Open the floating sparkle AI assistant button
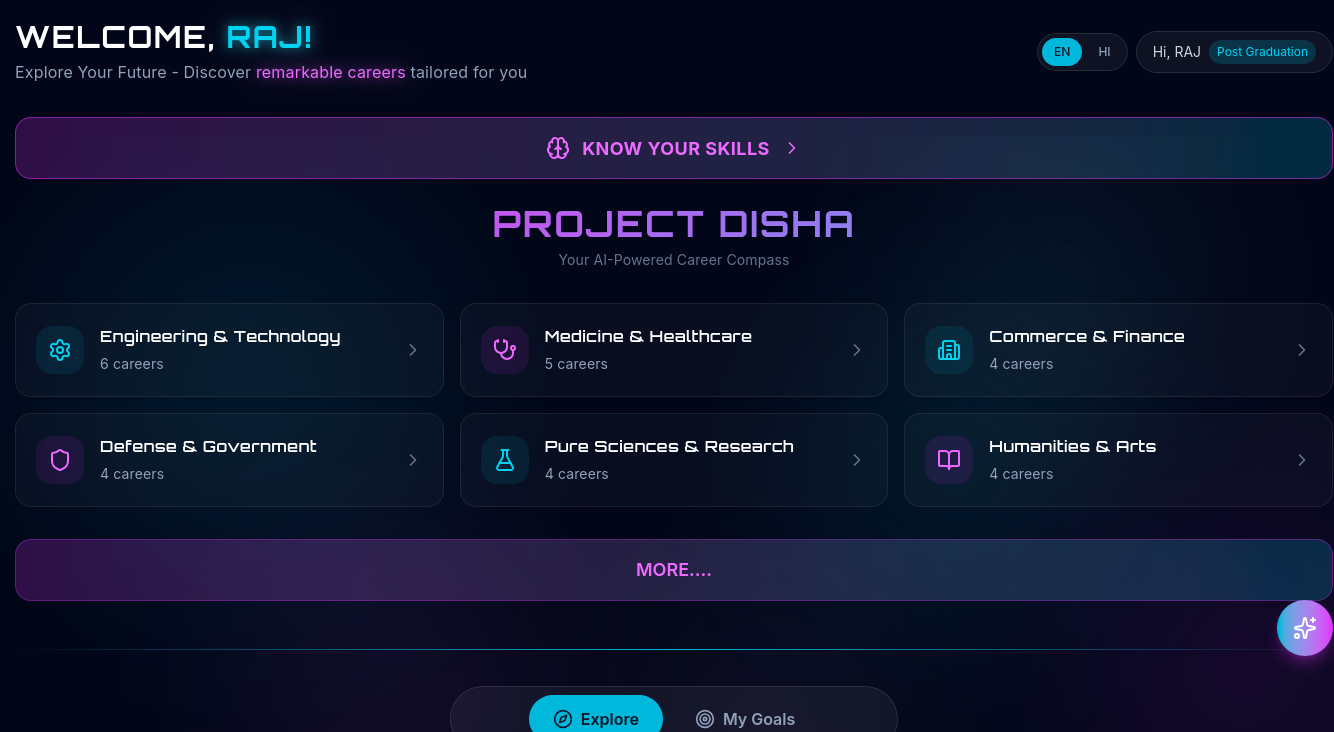The width and height of the screenshot is (1334, 732). [1304, 628]
